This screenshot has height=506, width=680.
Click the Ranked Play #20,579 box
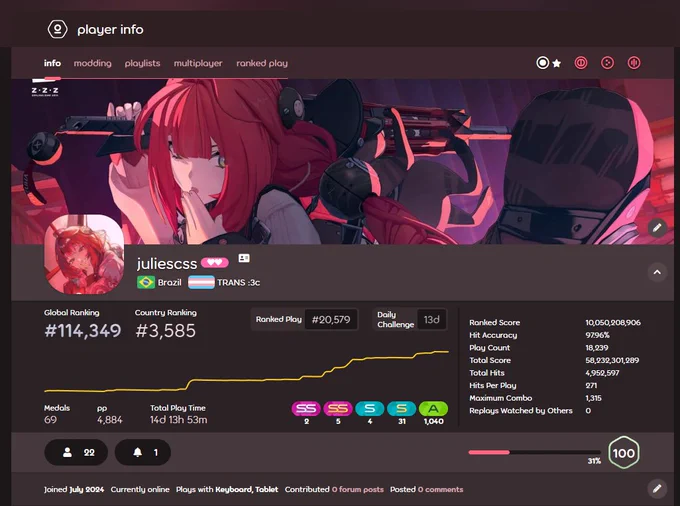[304, 320]
